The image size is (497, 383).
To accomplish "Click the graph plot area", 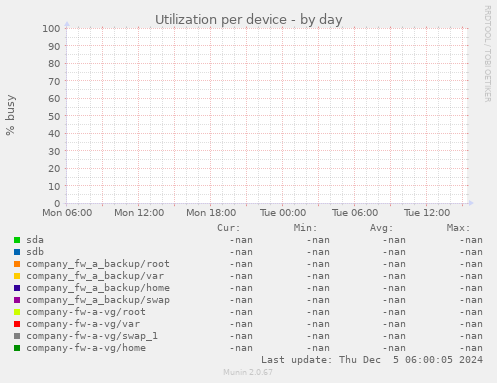I will coord(267,116).
